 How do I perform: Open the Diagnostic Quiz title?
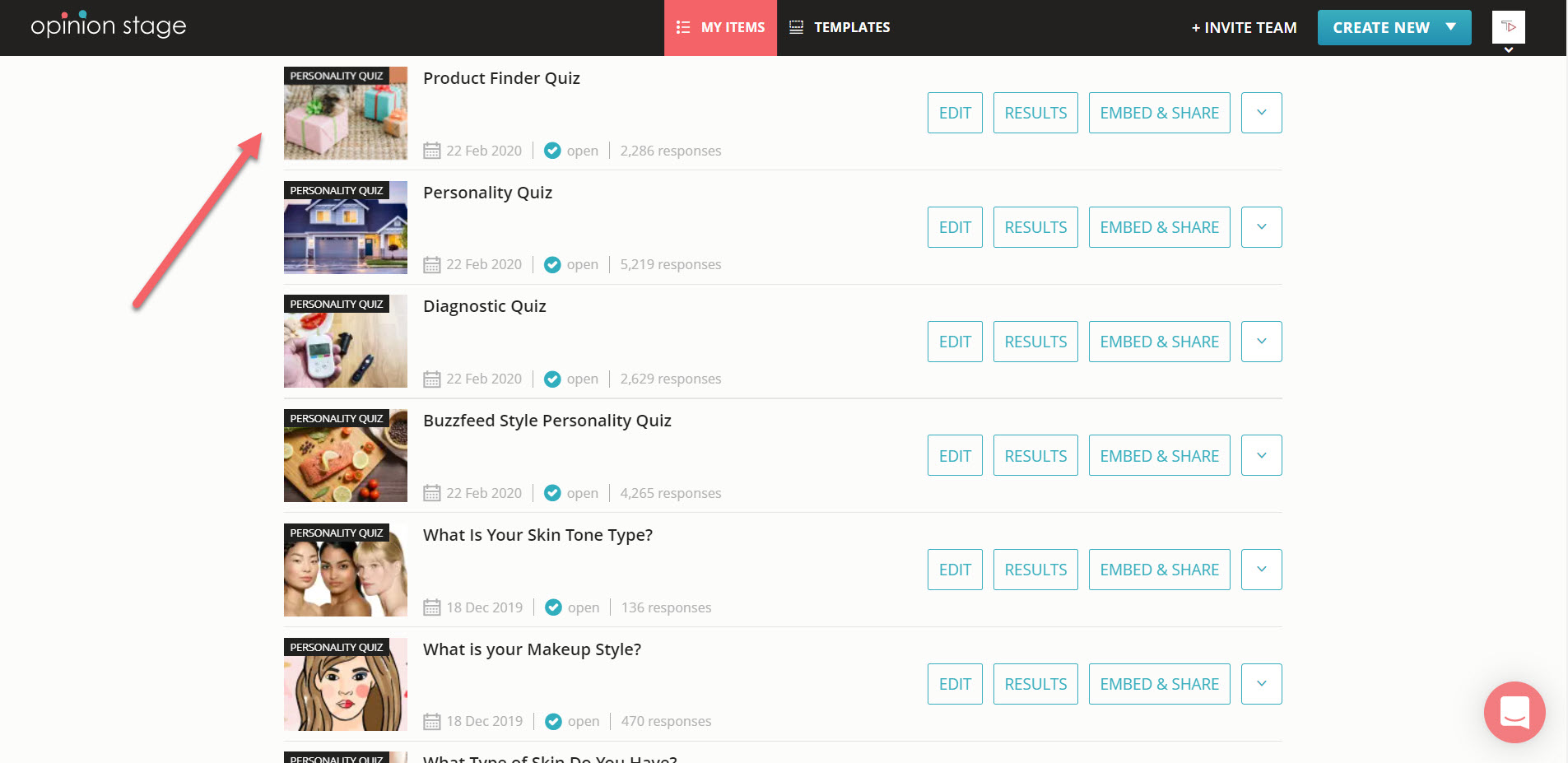485,306
